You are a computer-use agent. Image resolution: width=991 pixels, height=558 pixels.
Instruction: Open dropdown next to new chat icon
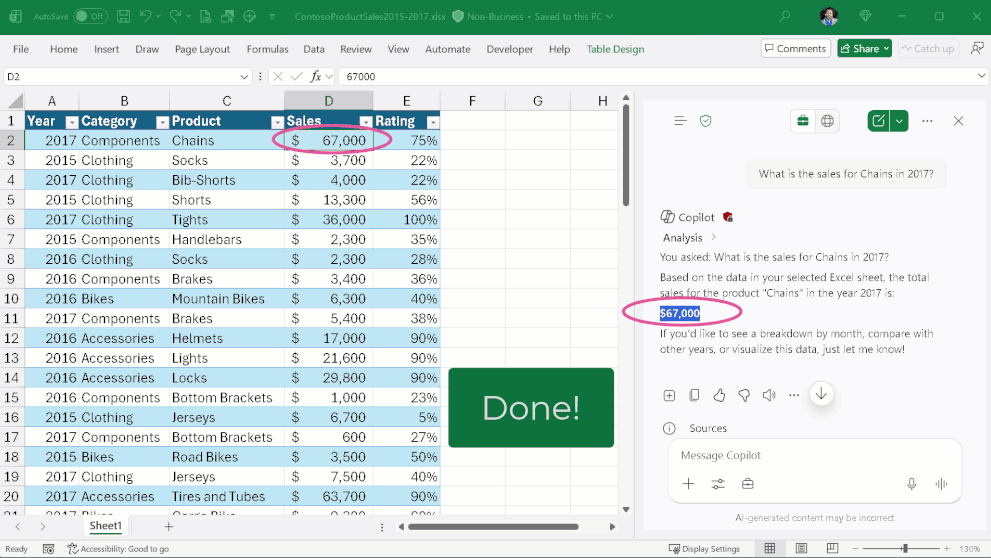(899, 121)
